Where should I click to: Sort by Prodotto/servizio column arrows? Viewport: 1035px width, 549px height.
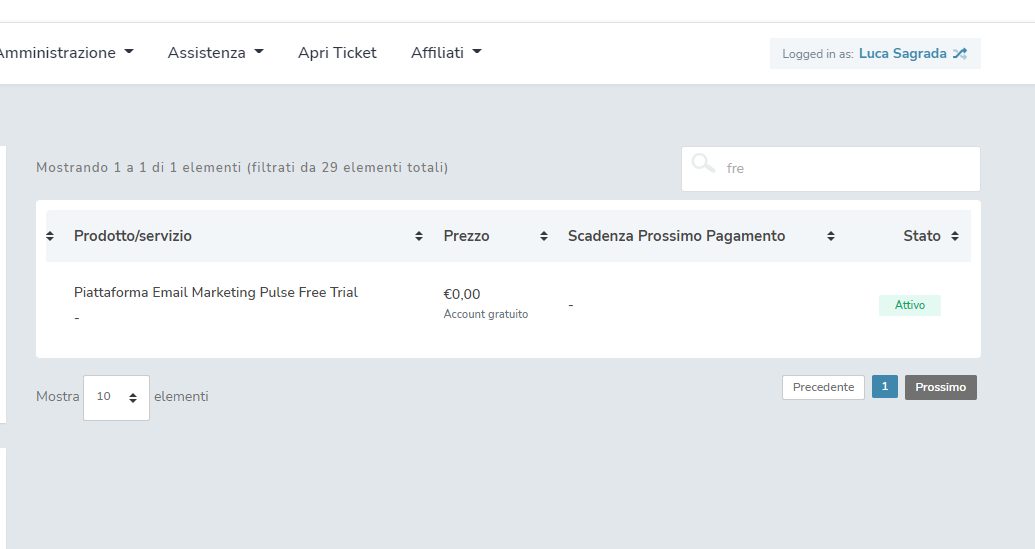418,236
